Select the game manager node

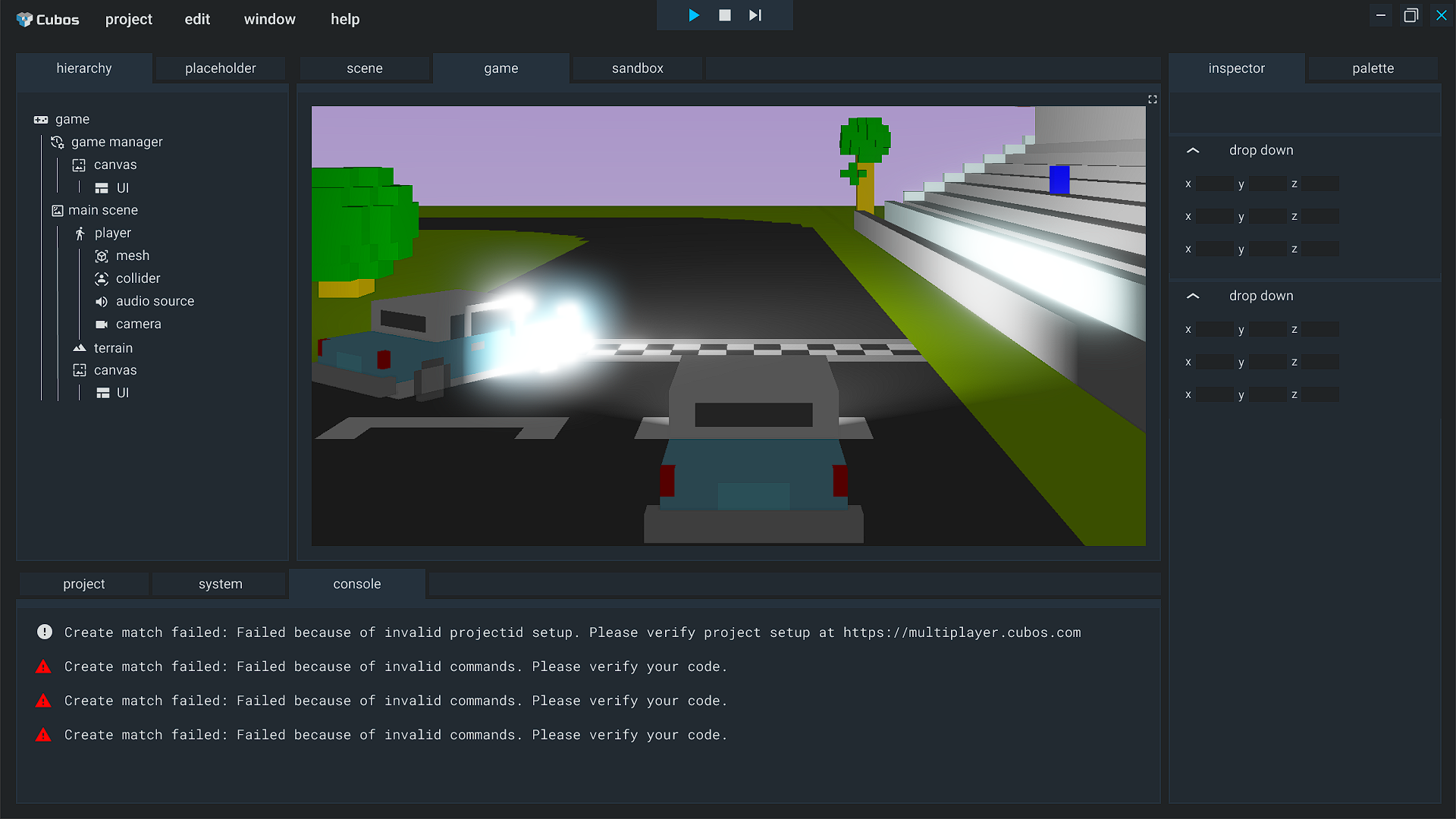[117, 142]
